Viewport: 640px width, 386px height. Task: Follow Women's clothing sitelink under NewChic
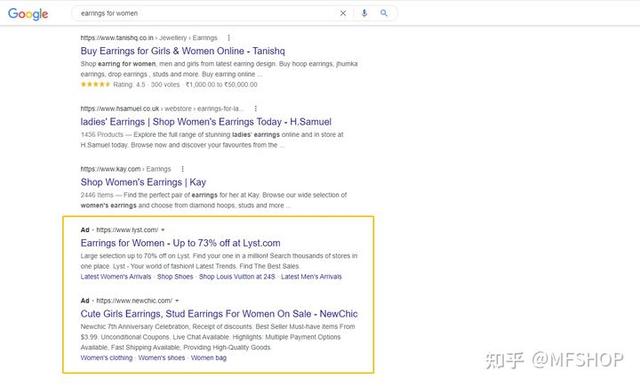pyautogui.click(x=107, y=358)
